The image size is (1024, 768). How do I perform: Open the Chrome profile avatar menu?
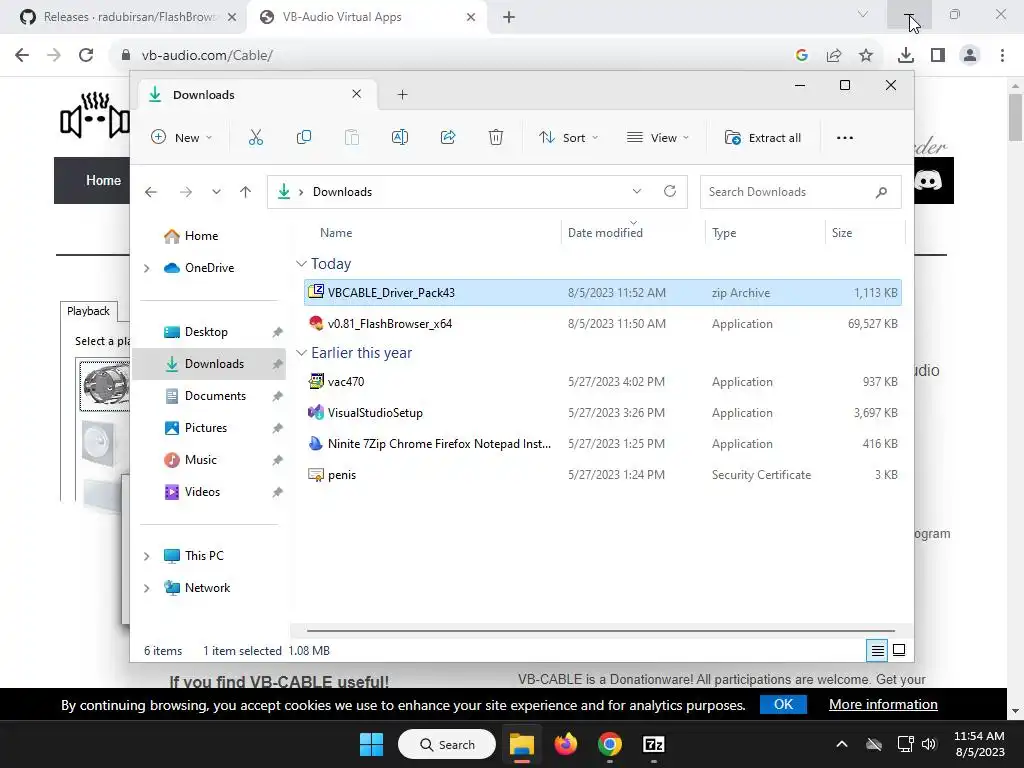(x=970, y=56)
